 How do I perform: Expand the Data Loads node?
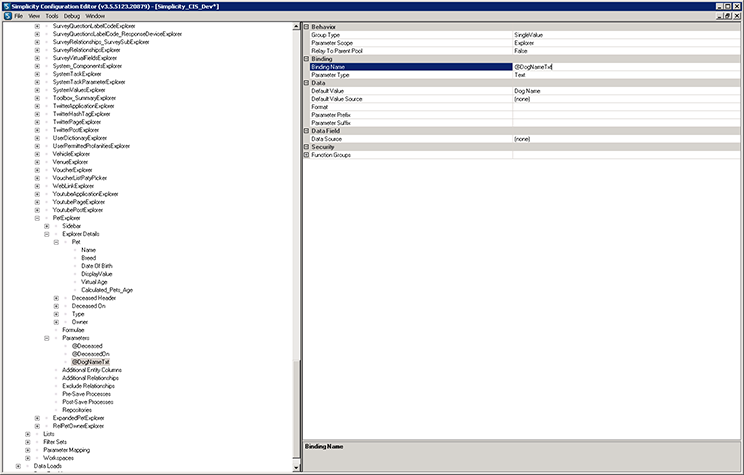tap(18, 466)
